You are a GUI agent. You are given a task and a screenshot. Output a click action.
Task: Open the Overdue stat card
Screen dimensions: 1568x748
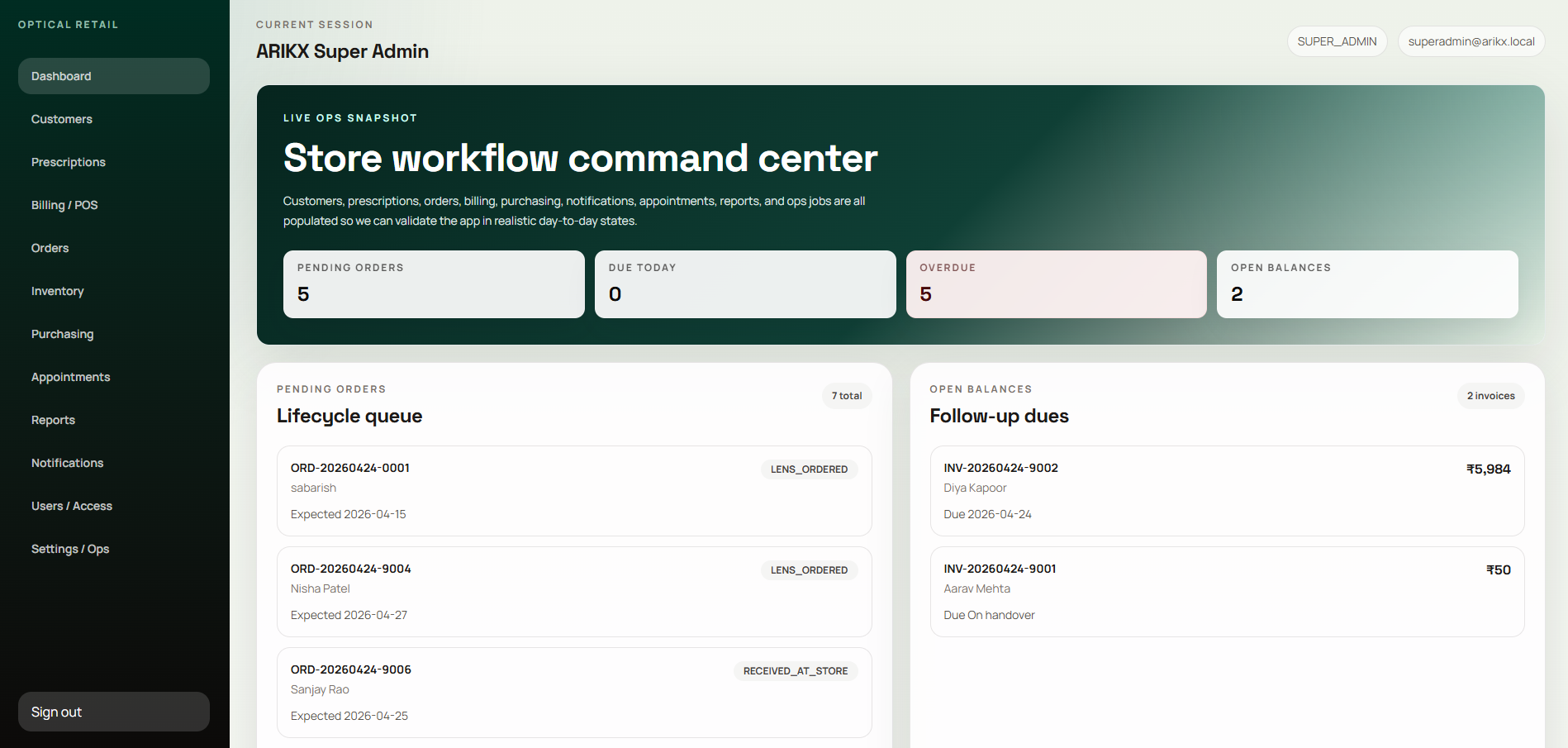point(1056,284)
